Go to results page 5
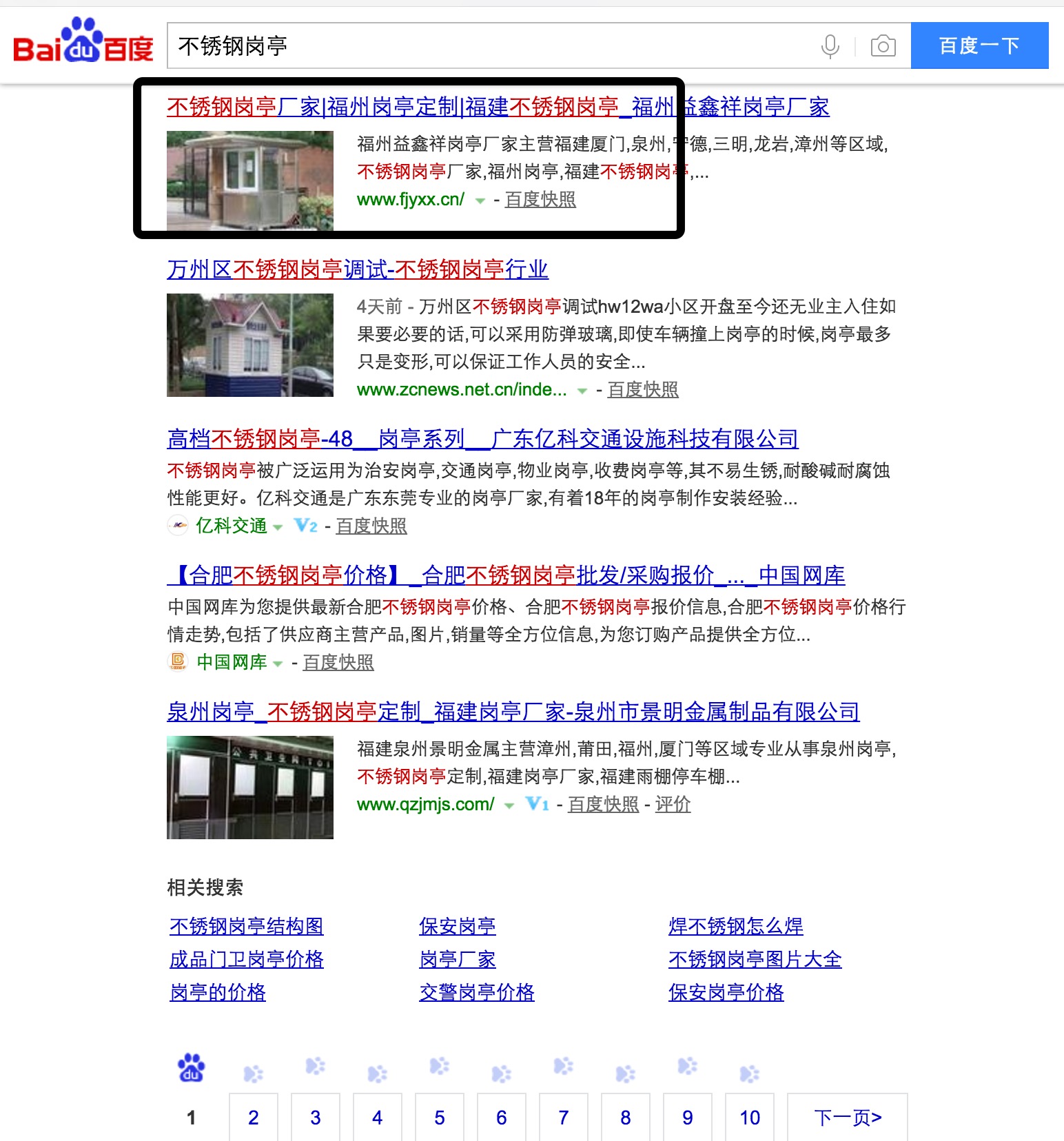This screenshot has width=1064, height=1141. [x=440, y=1117]
